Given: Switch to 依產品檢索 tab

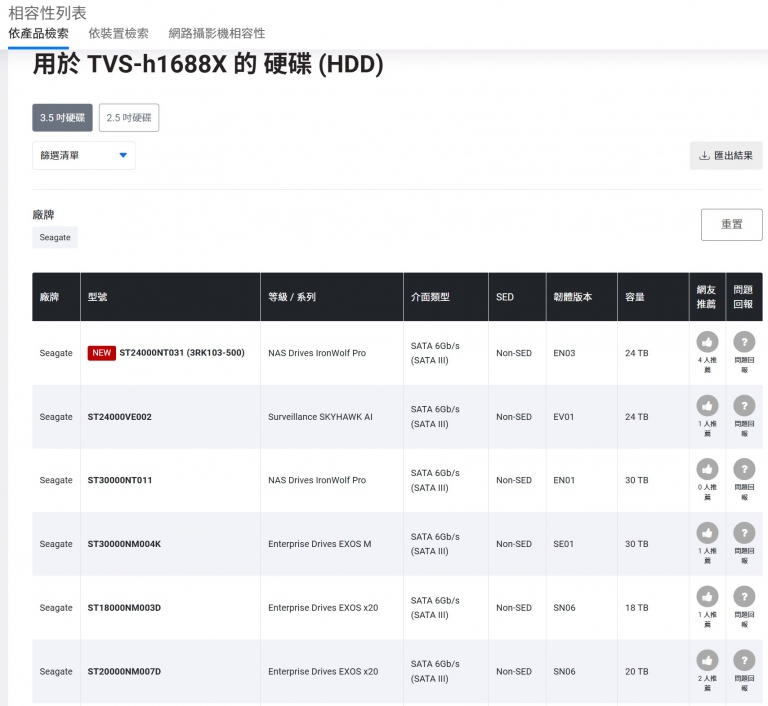Looking at the screenshot, I should pyautogui.click(x=38, y=33).
